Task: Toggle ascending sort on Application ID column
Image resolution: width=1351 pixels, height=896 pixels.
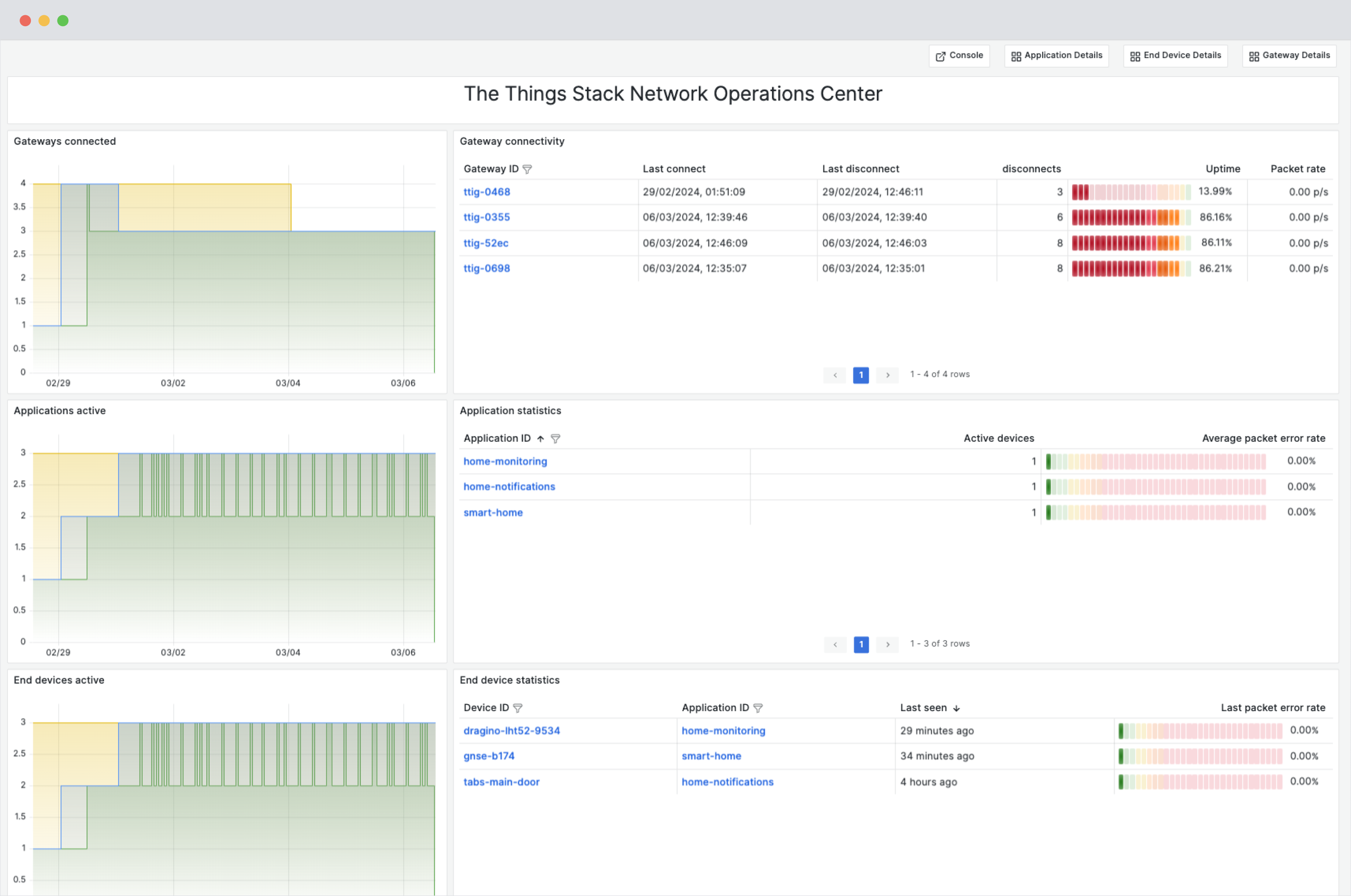Action: click(x=541, y=438)
